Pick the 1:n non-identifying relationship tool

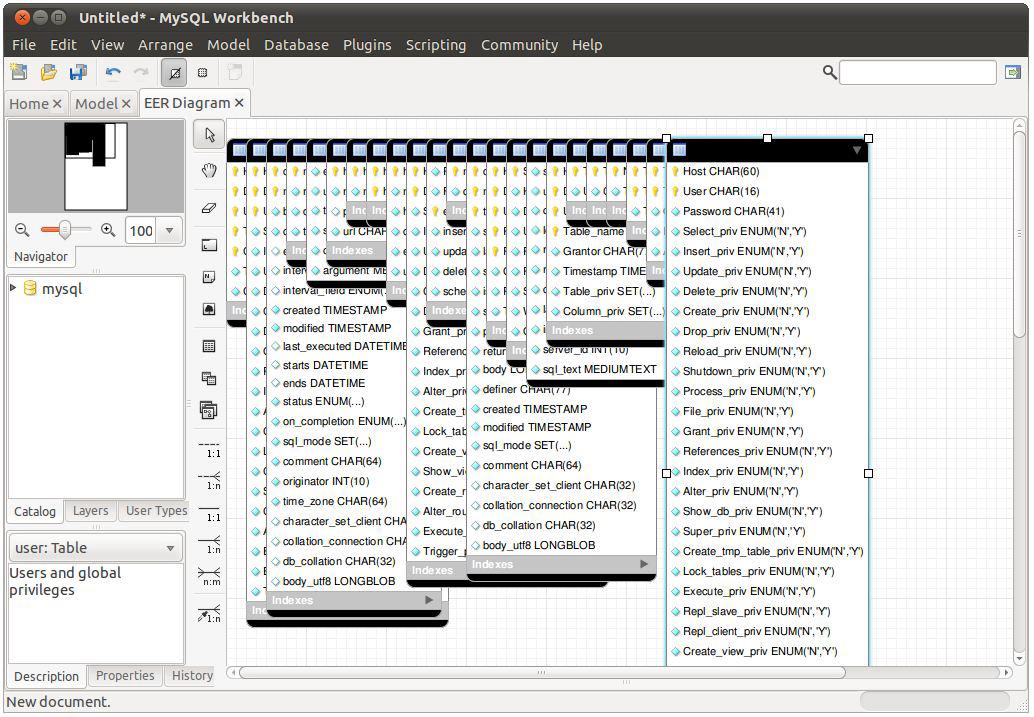[208, 480]
